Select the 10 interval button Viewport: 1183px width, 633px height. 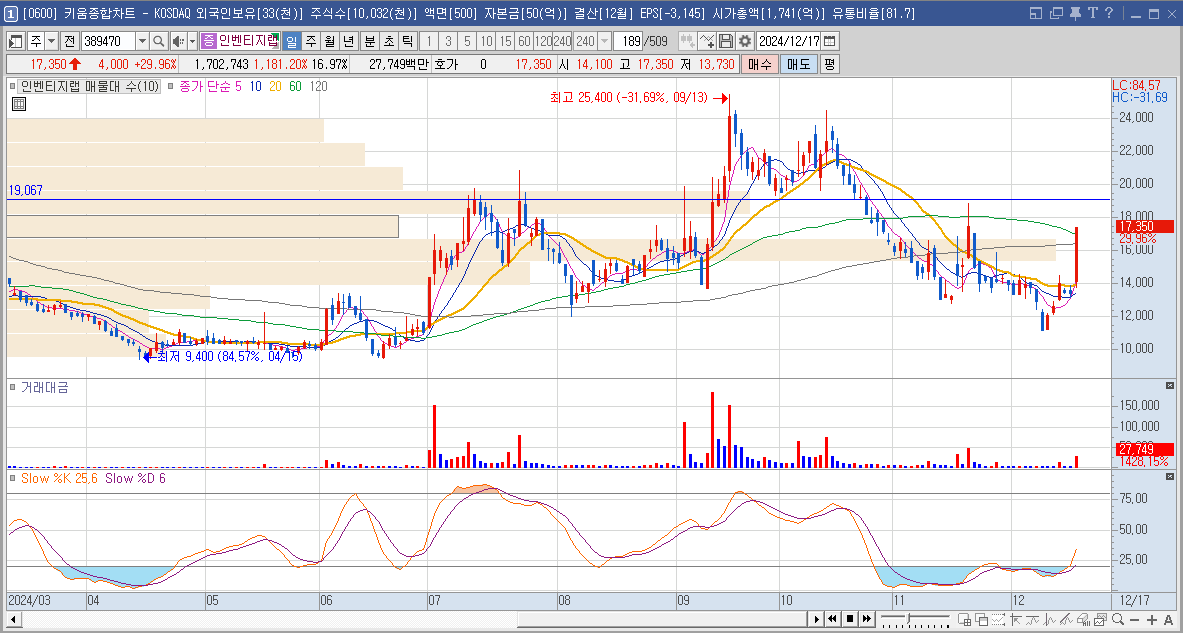click(x=487, y=41)
